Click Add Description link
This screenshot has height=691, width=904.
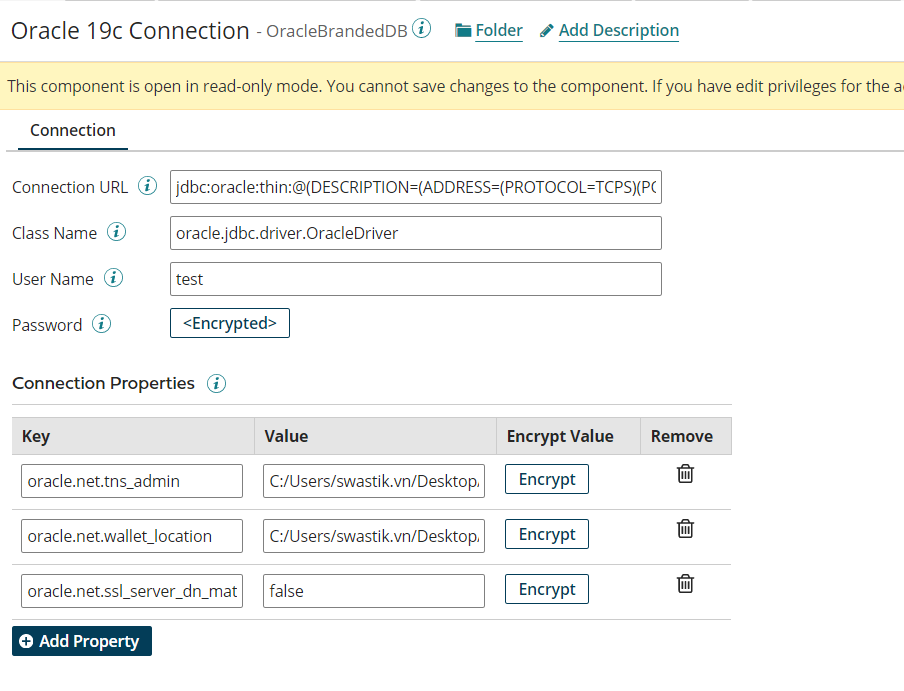[x=609, y=31]
